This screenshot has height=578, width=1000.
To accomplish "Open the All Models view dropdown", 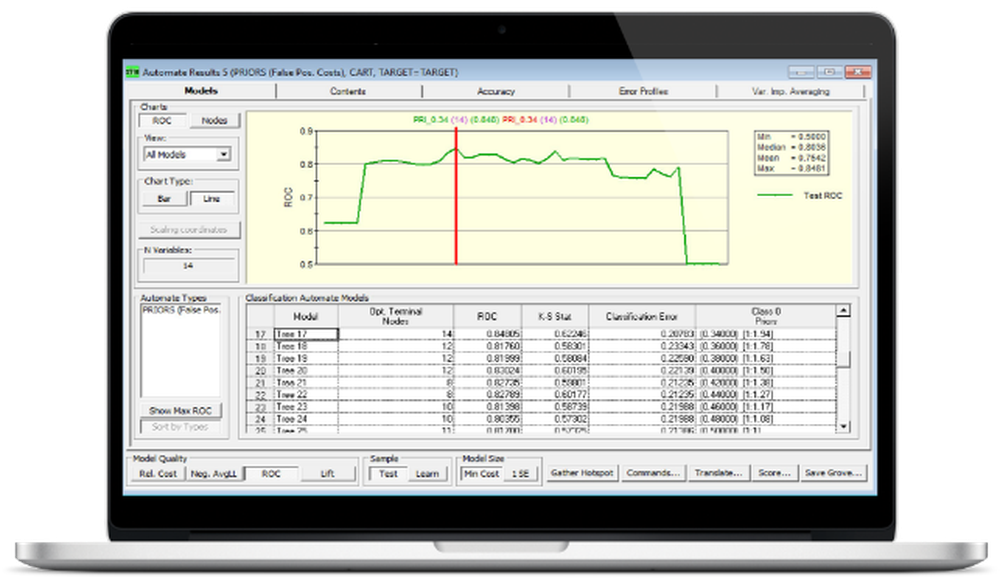I will [x=222, y=154].
